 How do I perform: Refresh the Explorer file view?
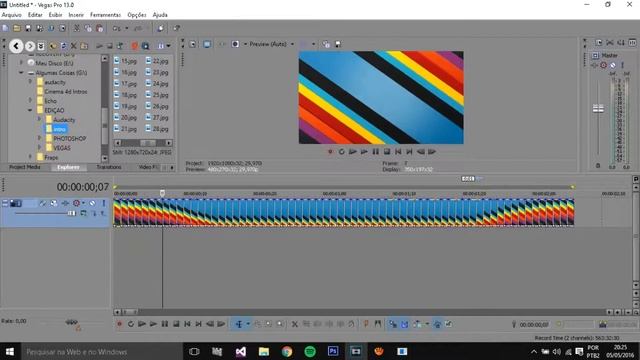point(63,46)
